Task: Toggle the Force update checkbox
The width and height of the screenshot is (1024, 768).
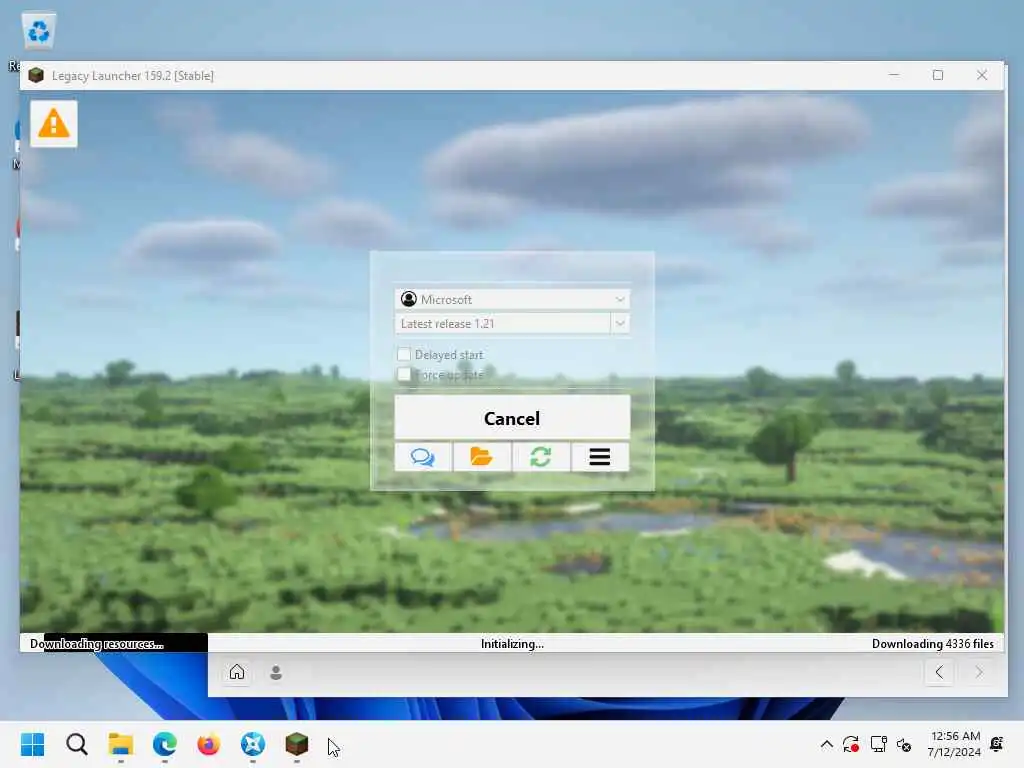Action: (404, 374)
